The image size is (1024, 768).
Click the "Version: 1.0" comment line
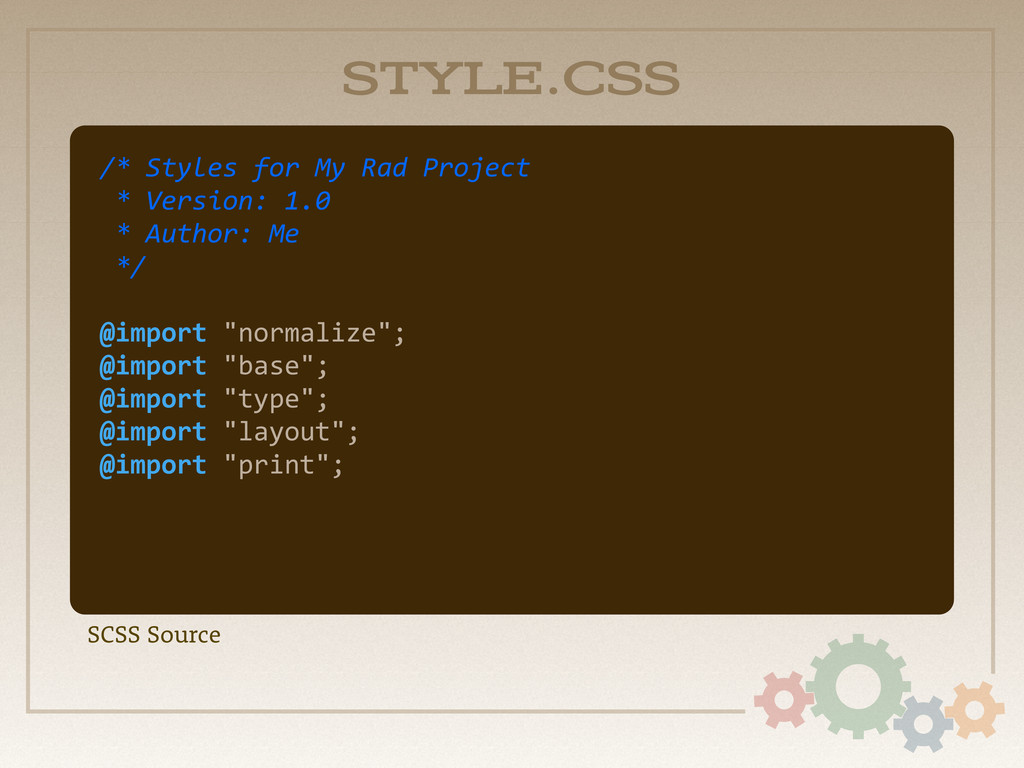point(223,201)
